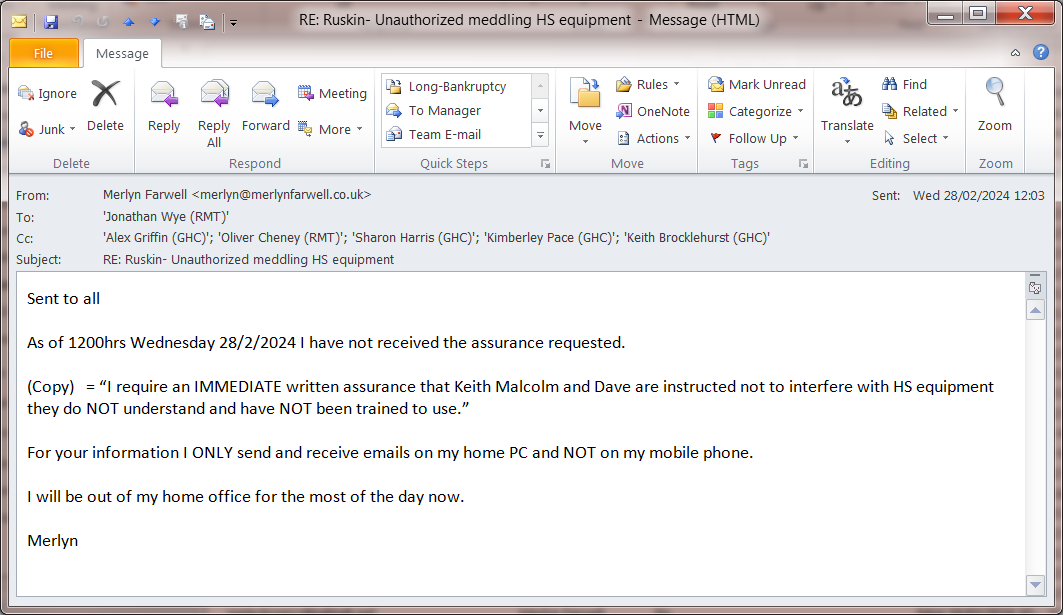This screenshot has width=1063, height=615.
Task: Click 'Sent to all' line in body
Action: pos(63,298)
